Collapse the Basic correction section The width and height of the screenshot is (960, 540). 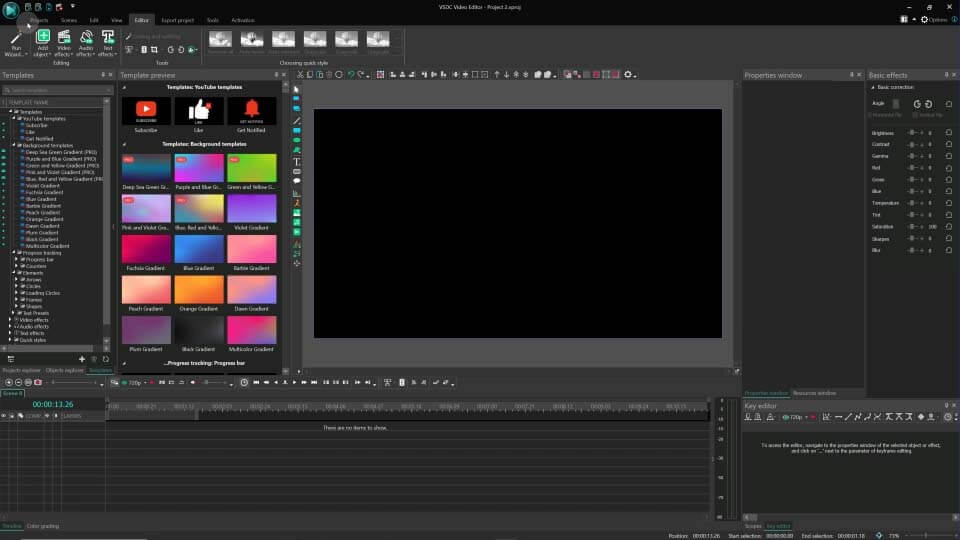pos(871,87)
